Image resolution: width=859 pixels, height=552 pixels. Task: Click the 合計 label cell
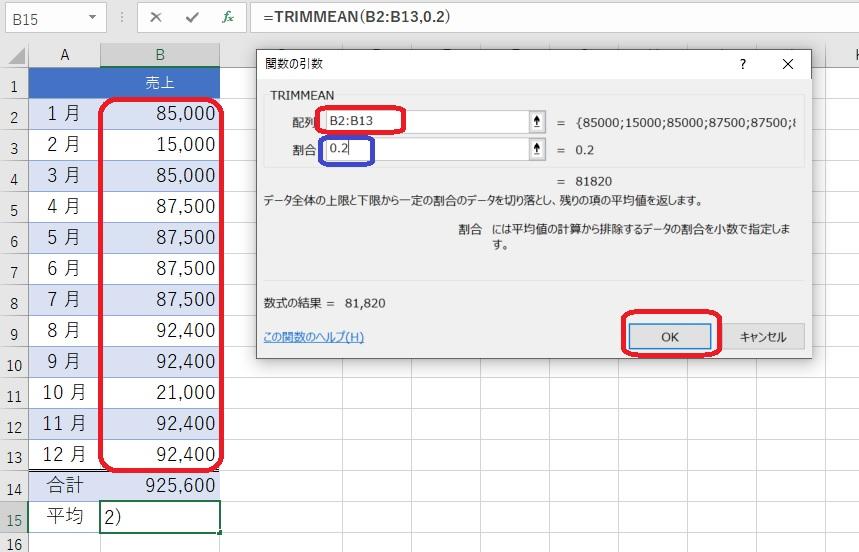click(x=65, y=486)
